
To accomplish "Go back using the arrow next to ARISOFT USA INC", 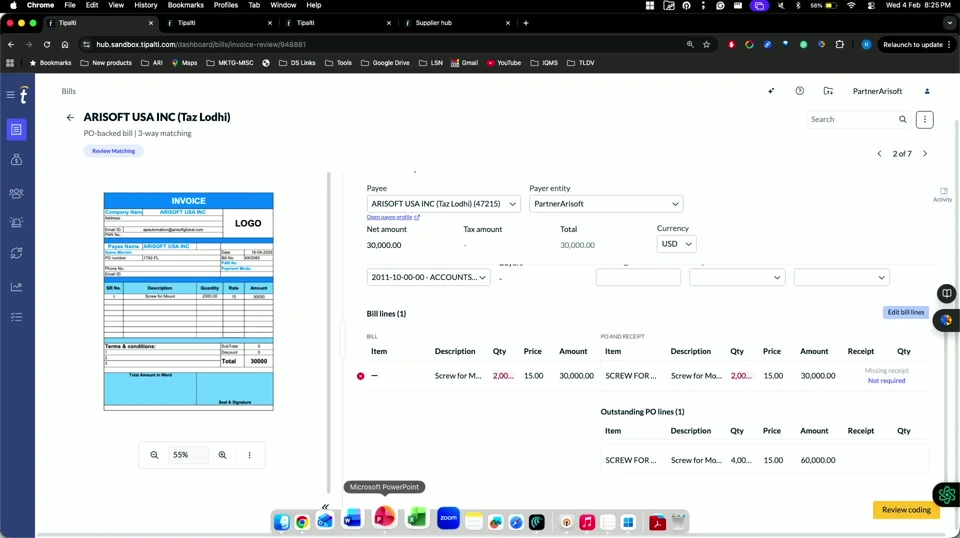I will point(70,117).
